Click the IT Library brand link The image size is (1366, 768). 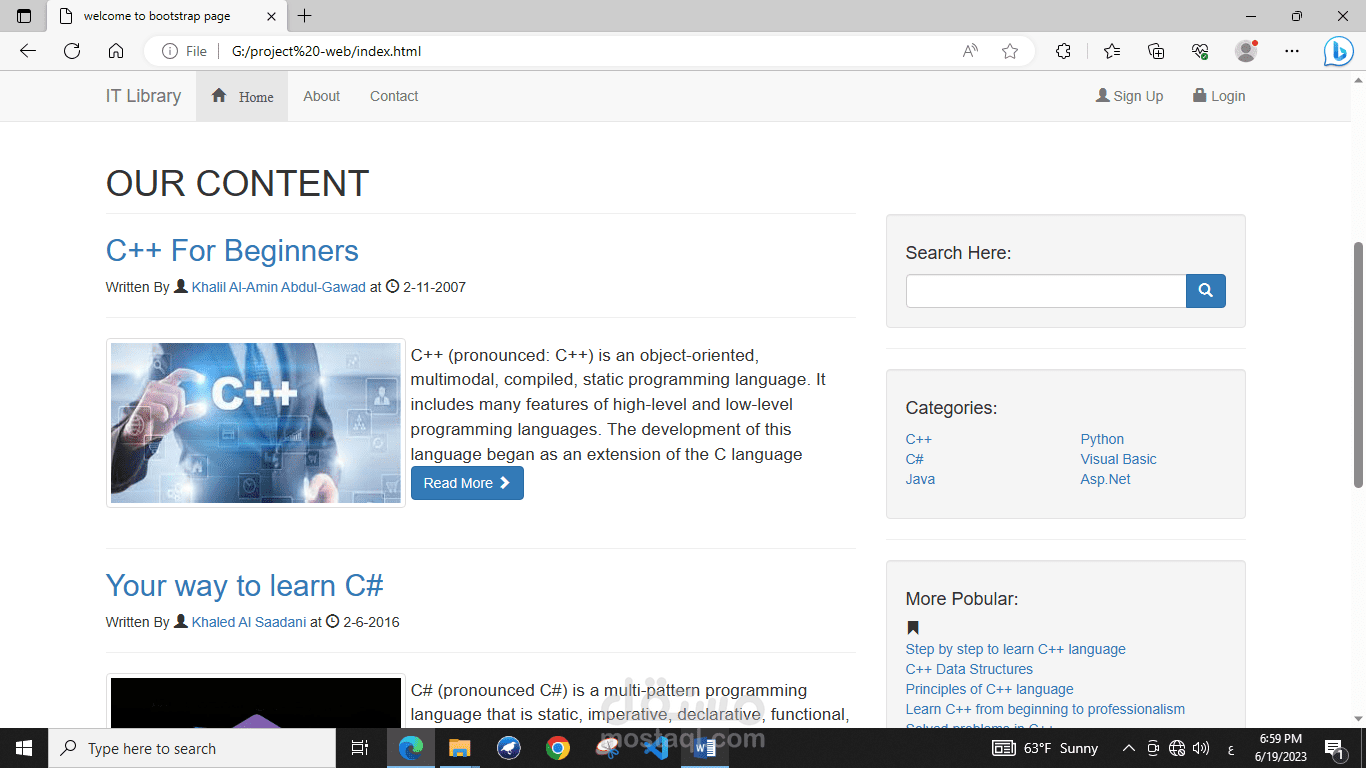pos(144,96)
